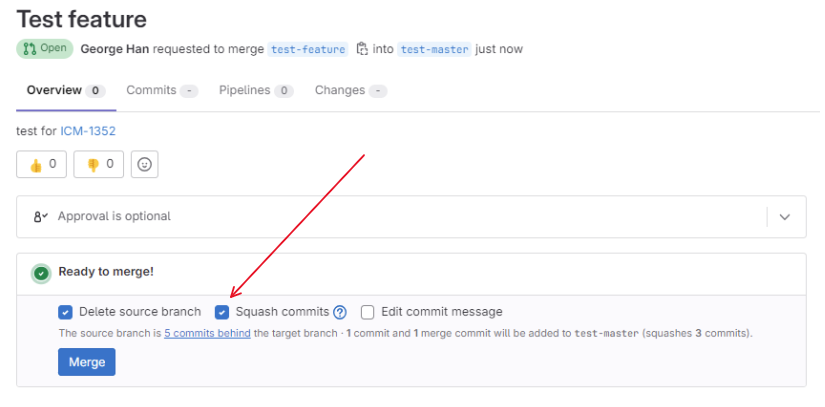Click the approval icon beside Approval is optional
The height and width of the screenshot is (407, 825).
pos(41,216)
